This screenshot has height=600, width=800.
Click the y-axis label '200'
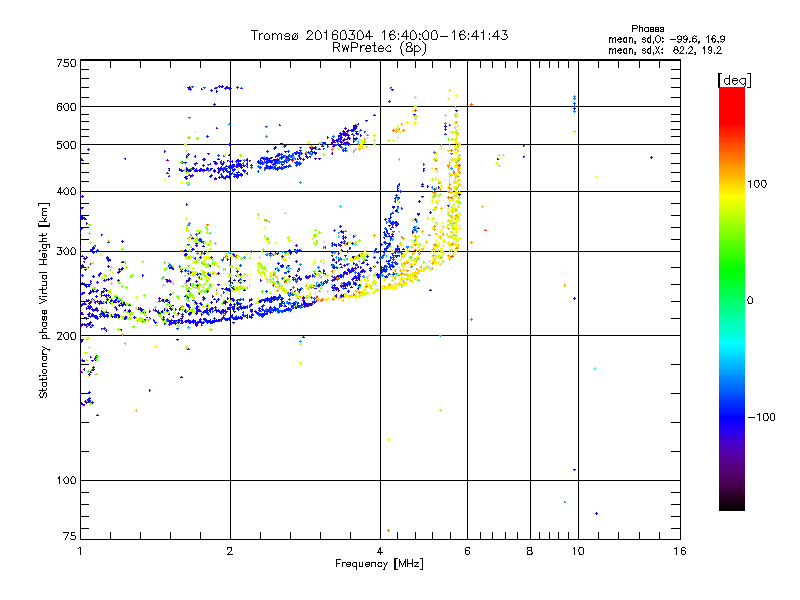pos(66,336)
